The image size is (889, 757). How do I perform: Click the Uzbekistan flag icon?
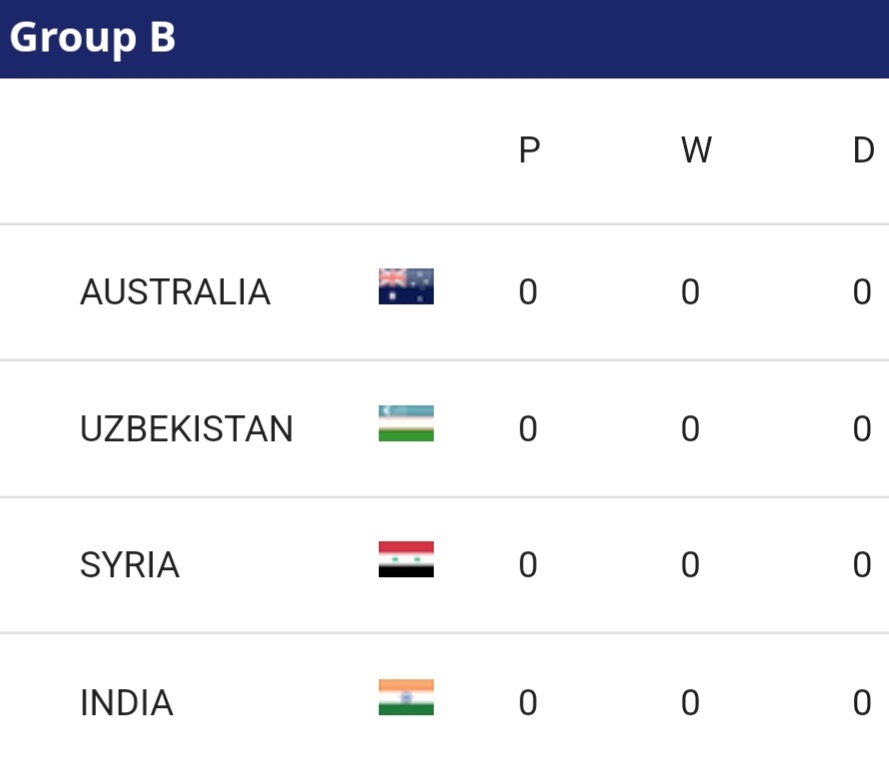coord(406,424)
